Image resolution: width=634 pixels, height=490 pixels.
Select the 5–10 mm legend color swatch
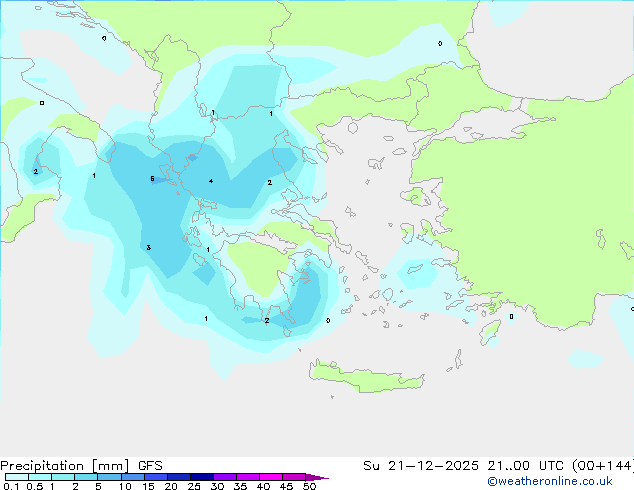[109, 477]
